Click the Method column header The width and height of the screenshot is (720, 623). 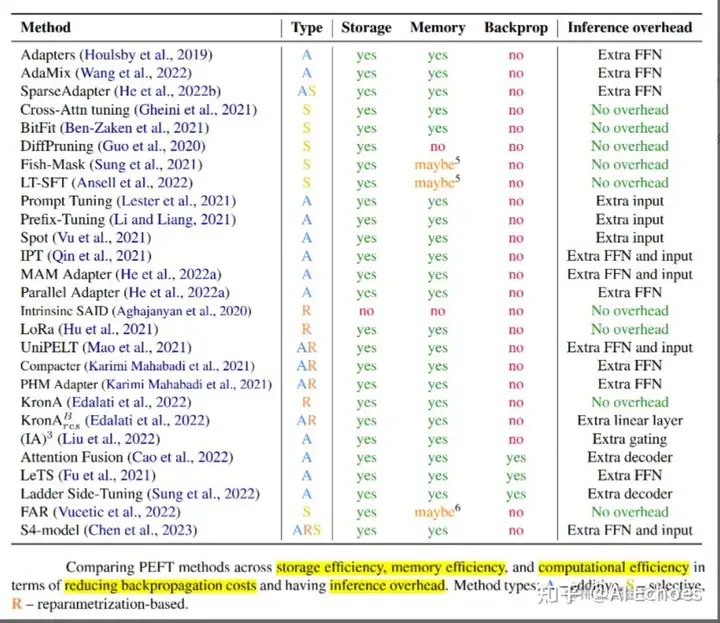click(x=46, y=28)
